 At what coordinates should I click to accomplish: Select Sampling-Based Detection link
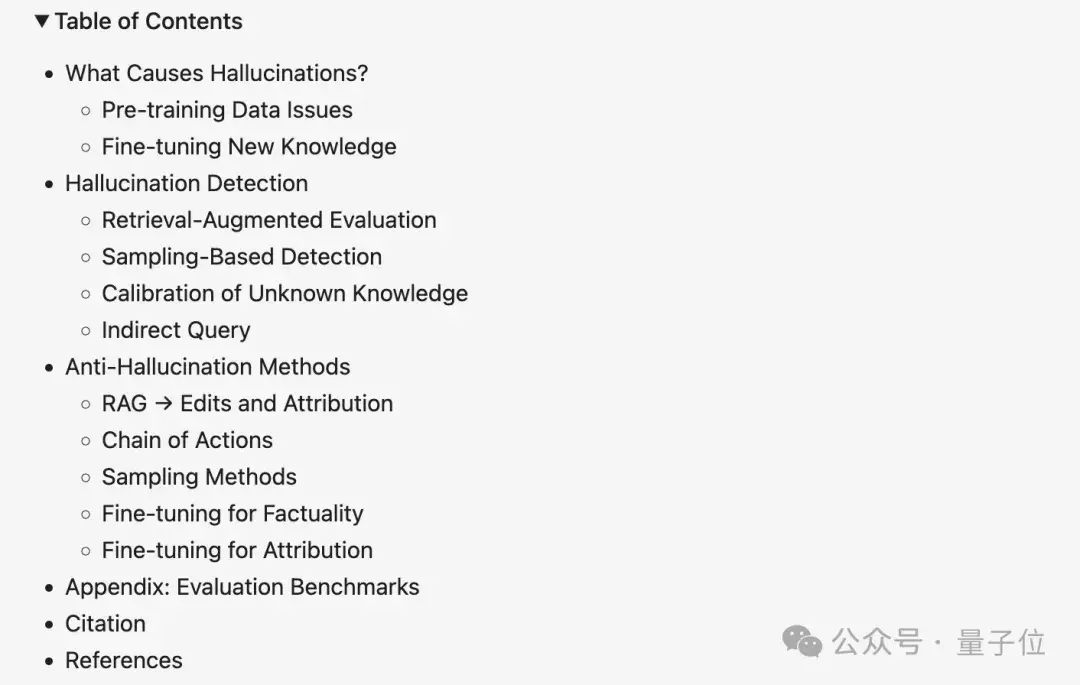point(242,257)
